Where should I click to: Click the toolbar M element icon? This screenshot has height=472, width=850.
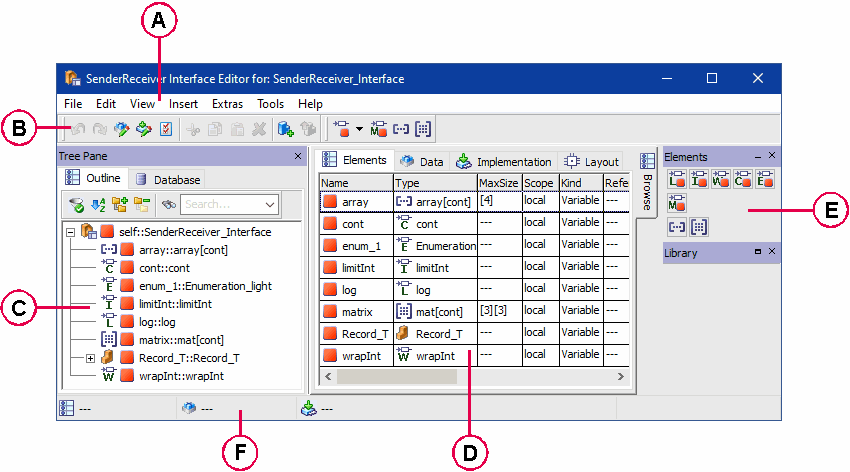378,129
